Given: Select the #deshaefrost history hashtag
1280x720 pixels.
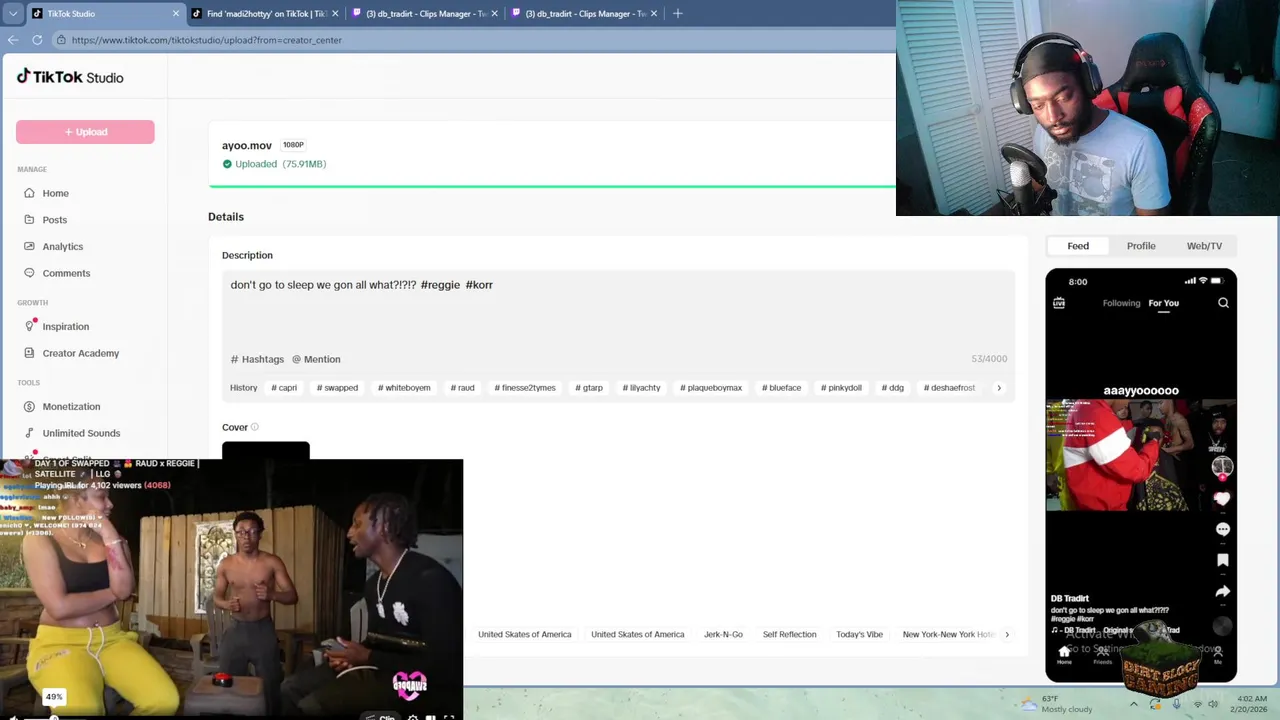Looking at the screenshot, I should (x=949, y=388).
